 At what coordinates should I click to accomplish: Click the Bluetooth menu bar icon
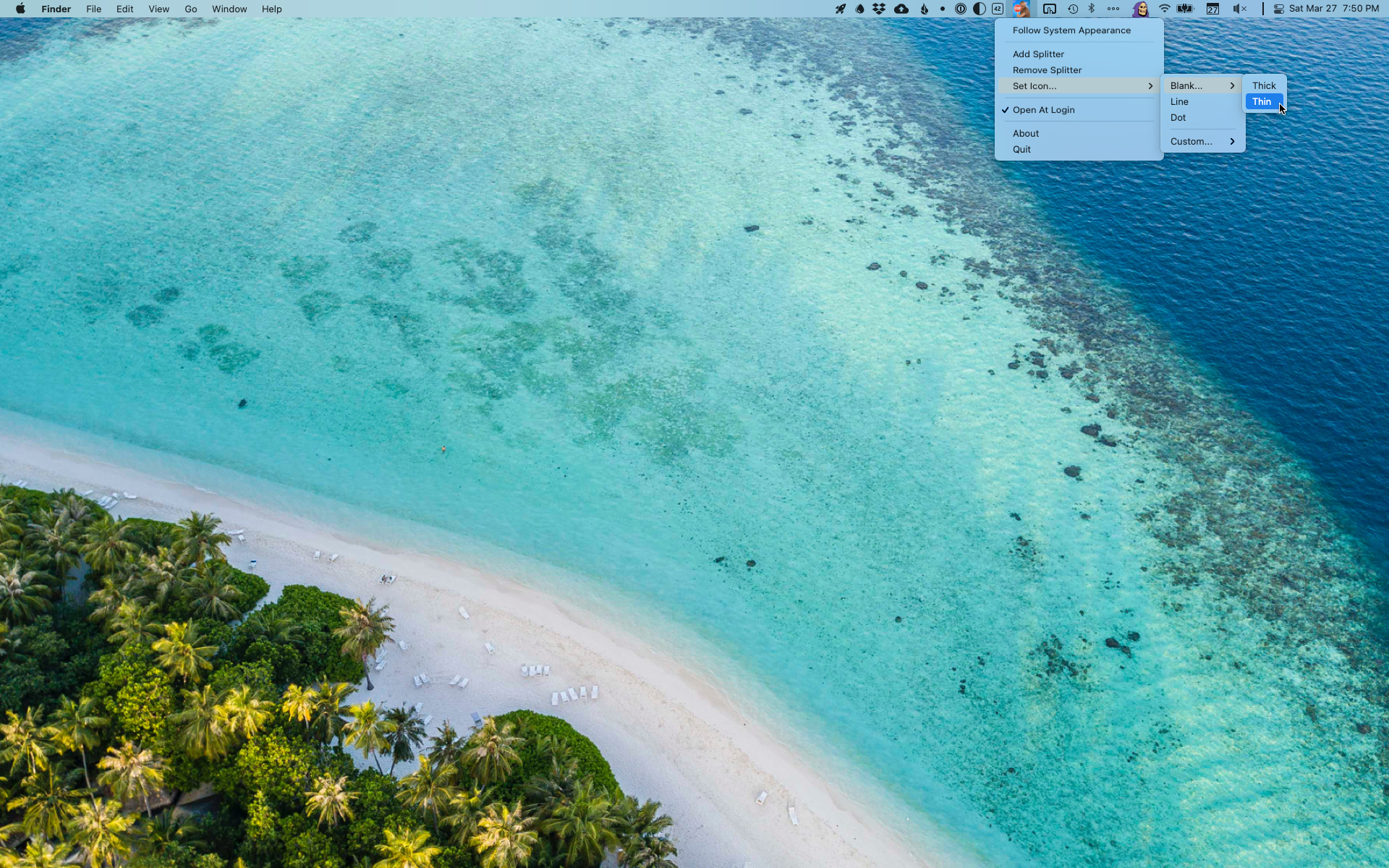point(1092,9)
